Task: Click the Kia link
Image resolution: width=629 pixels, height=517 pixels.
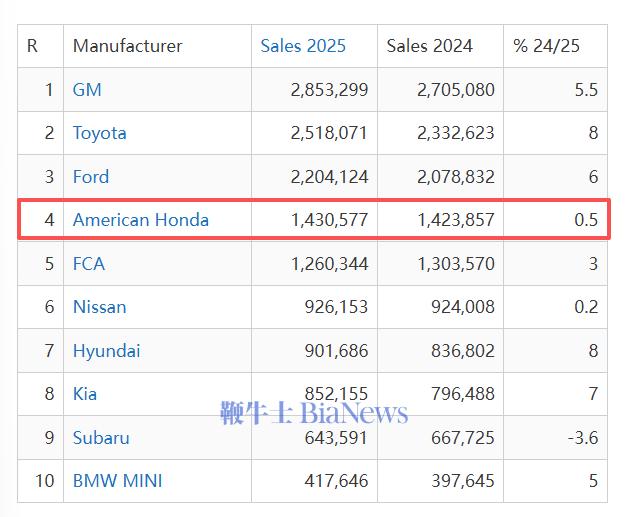Action: [85, 394]
